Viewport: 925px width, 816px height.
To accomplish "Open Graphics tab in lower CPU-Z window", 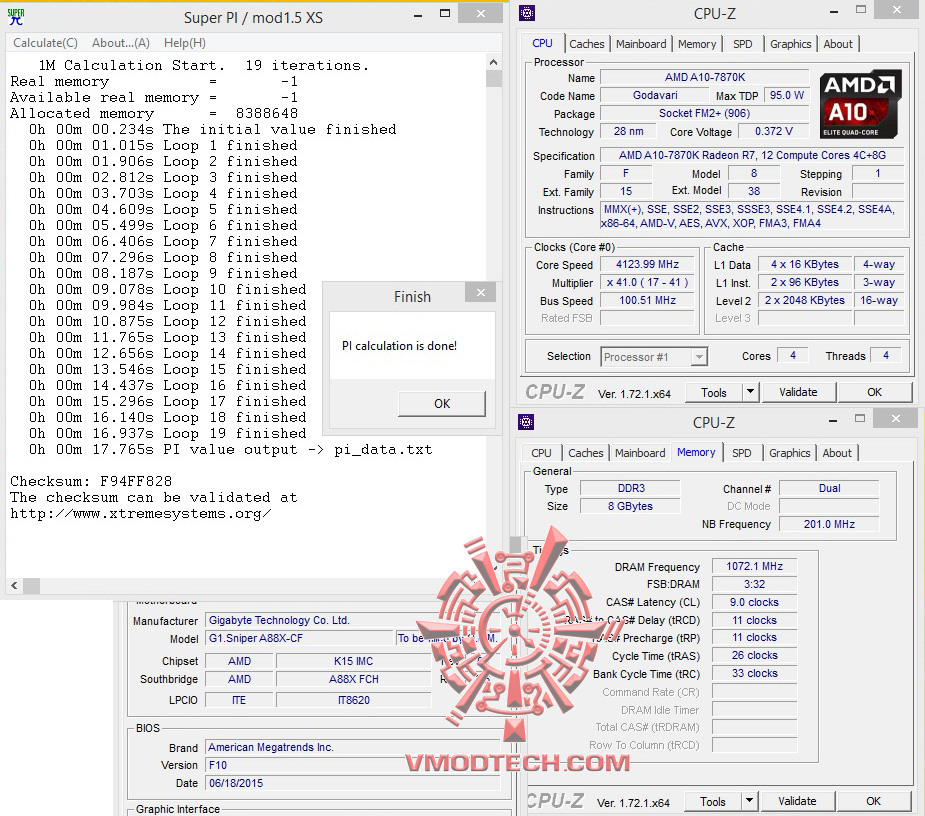I will pyautogui.click(x=789, y=453).
